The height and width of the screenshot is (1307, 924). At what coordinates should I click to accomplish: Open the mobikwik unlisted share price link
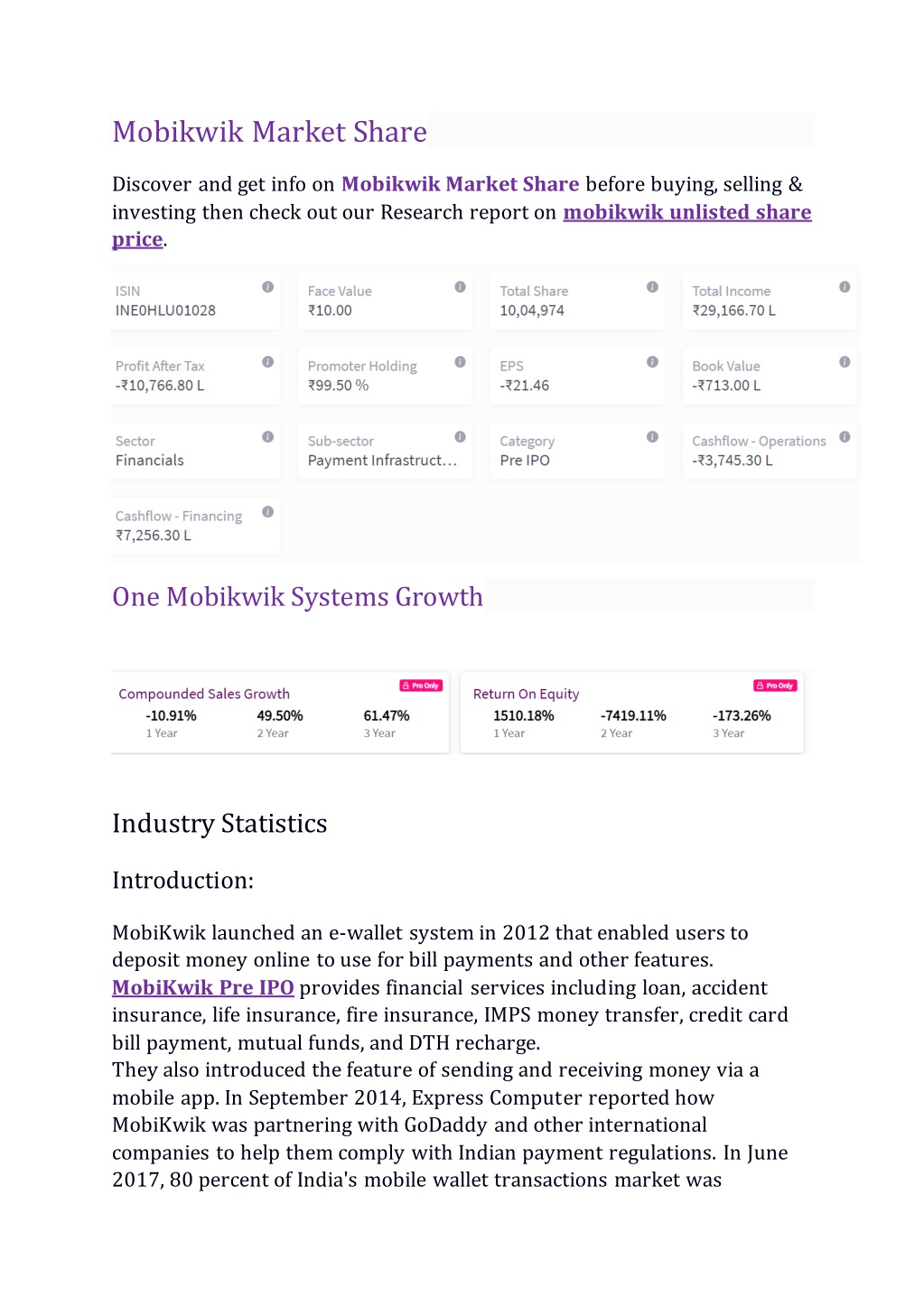point(462,225)
